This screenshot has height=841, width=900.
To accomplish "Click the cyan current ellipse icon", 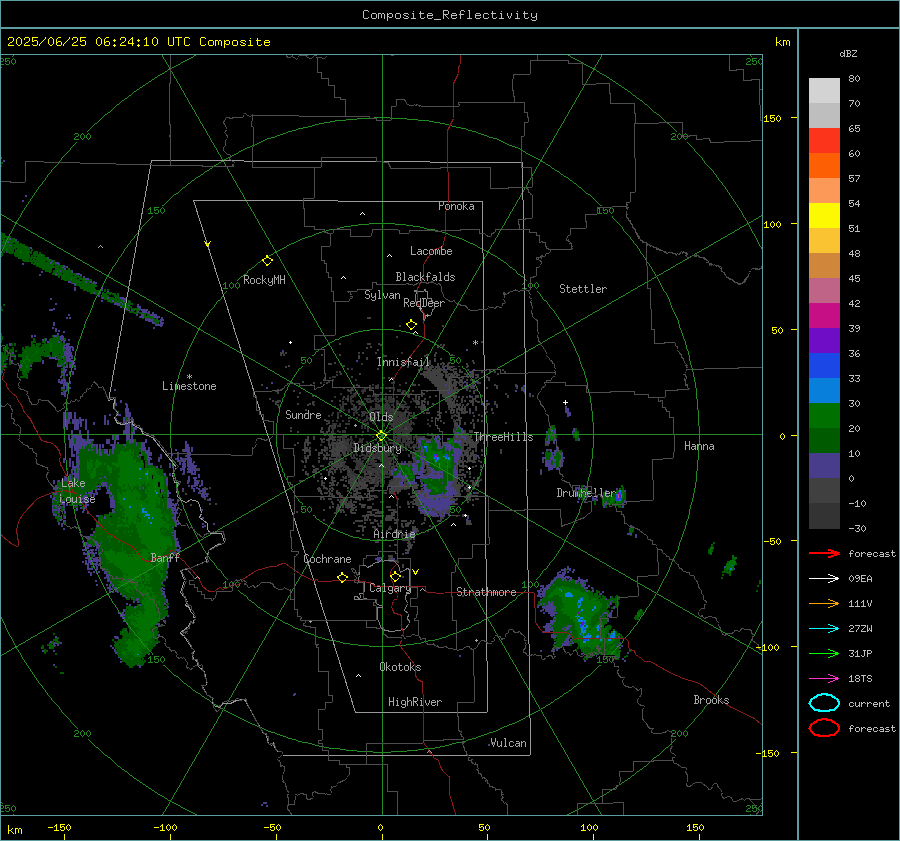I will click(x=824, y=703).
